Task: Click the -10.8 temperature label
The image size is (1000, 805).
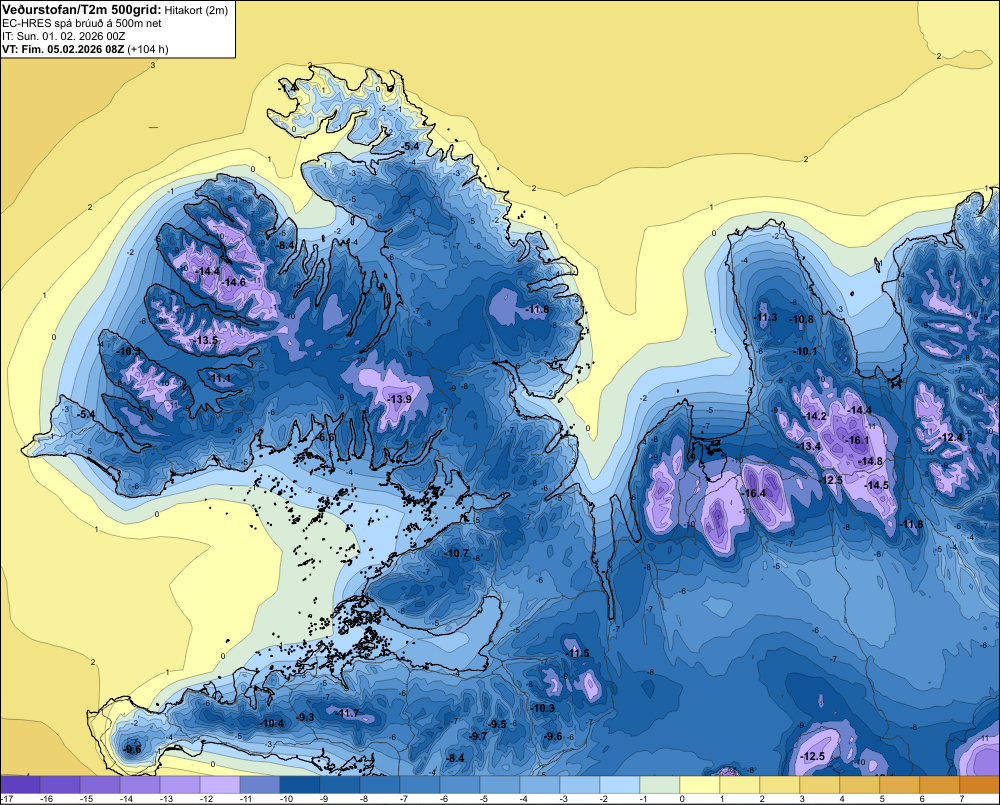Action: pyautogui.click(x=802, y=319)
